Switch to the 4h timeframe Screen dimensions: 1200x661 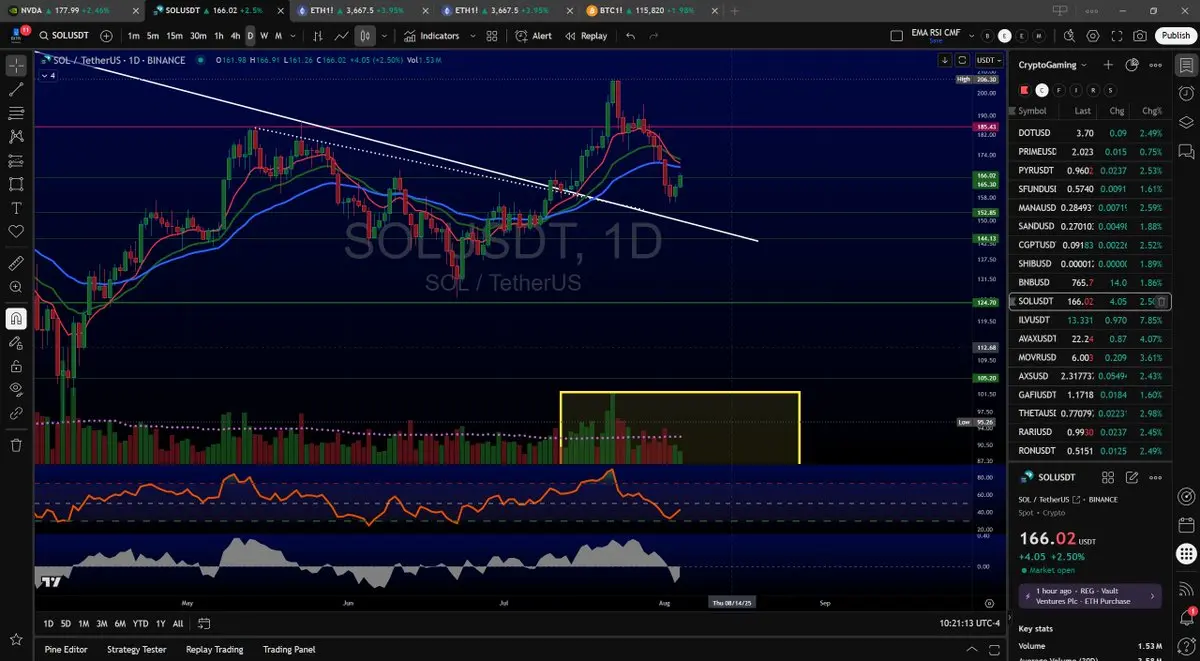[235, 36]
